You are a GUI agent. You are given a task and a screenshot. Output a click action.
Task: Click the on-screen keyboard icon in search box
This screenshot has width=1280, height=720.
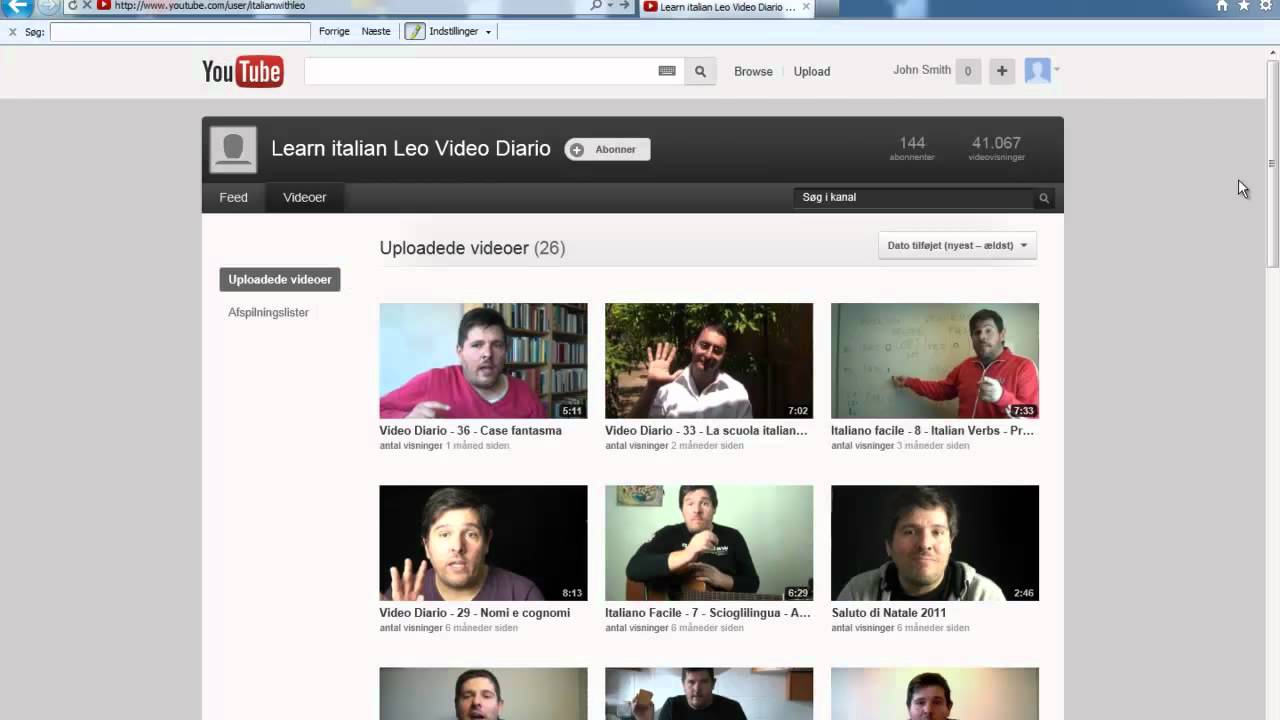click(x=667, y=71)
